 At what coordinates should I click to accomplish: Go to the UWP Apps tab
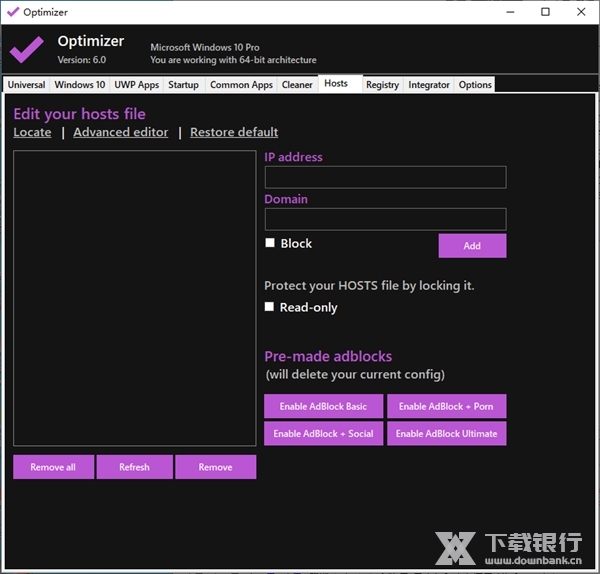point(137,85)
